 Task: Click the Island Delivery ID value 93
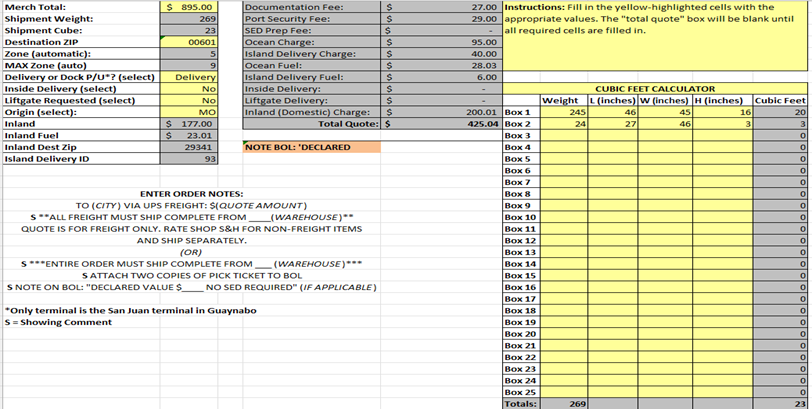tap(189, 159)
